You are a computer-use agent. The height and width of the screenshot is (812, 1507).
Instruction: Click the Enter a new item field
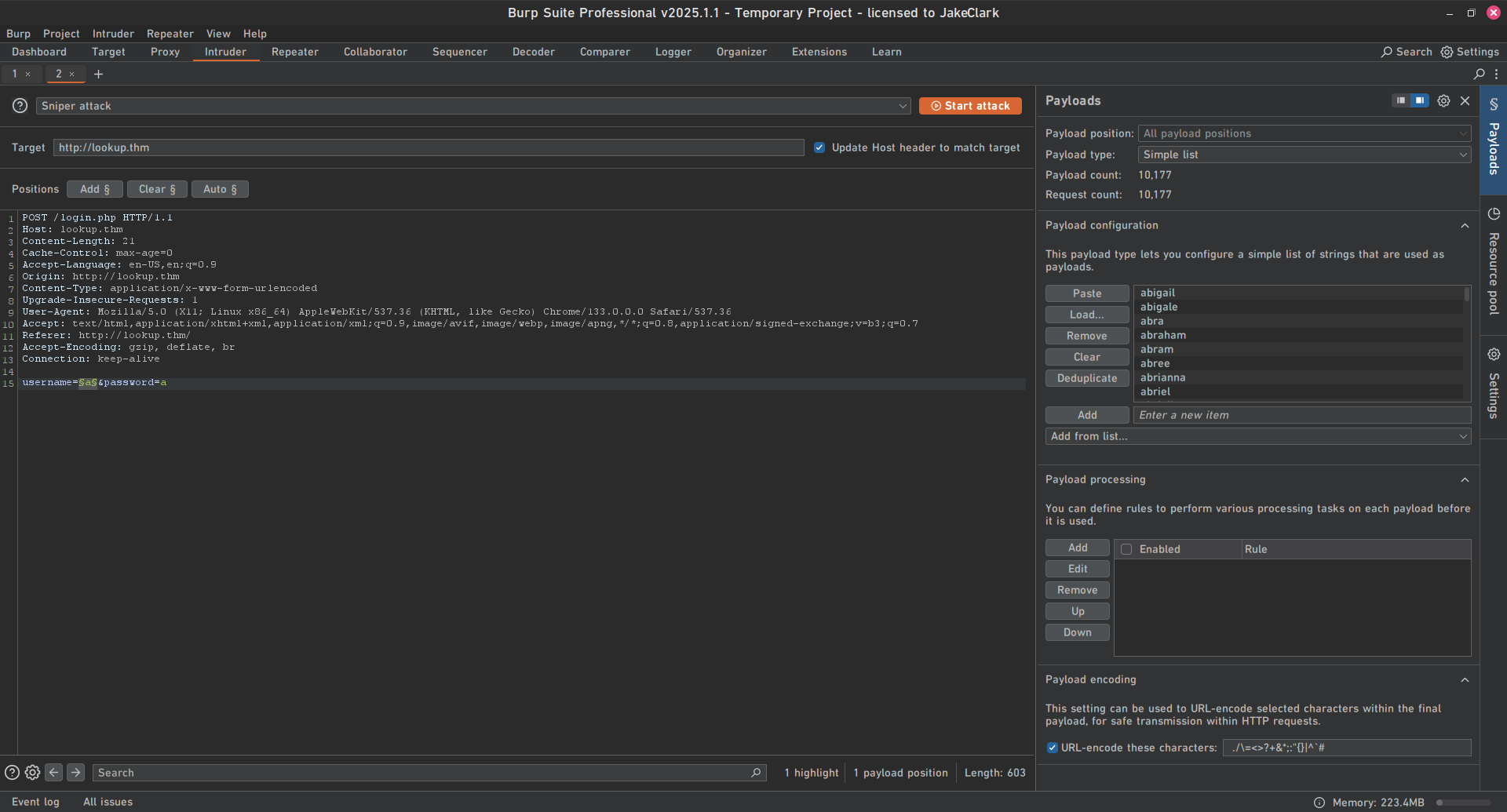pos(1302,415)
